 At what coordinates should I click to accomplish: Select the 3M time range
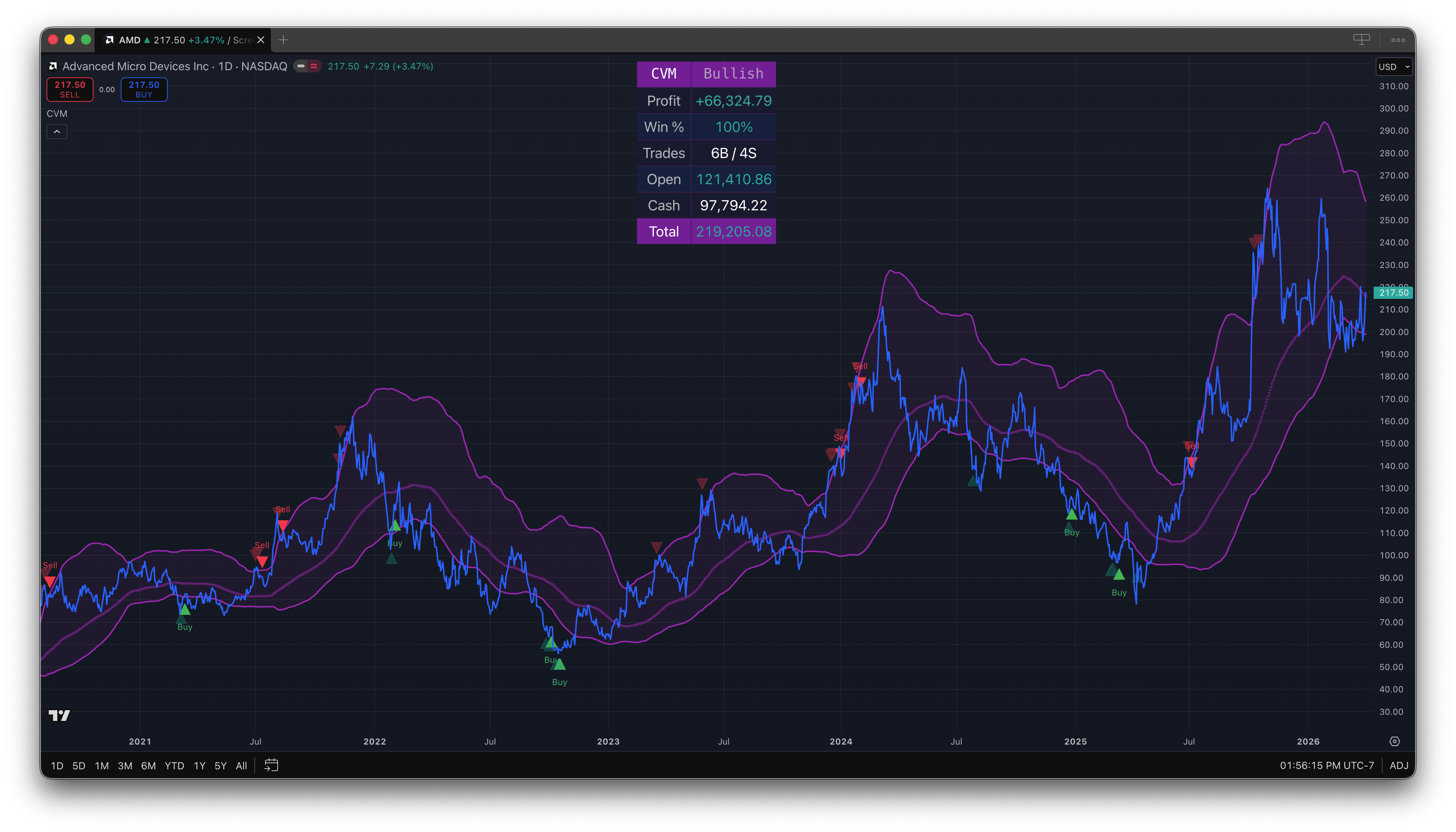click(x=125, y=766)
